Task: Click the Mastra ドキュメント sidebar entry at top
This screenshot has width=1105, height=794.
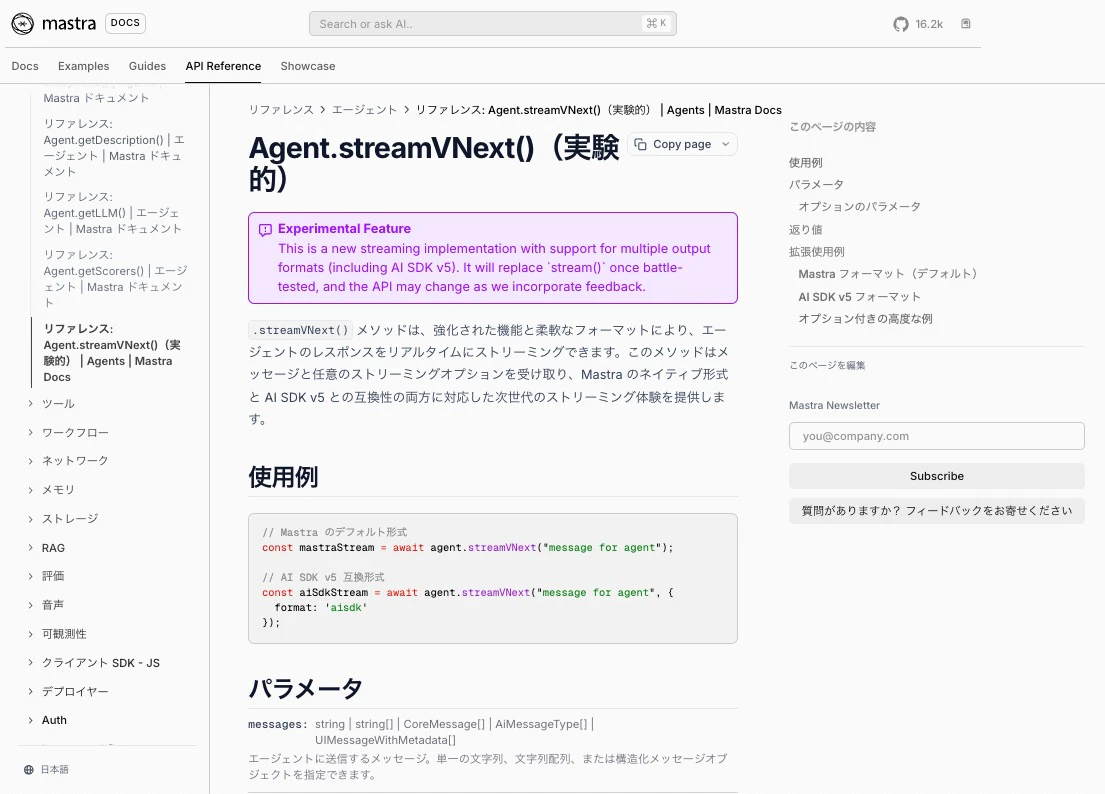Action: 96,98
